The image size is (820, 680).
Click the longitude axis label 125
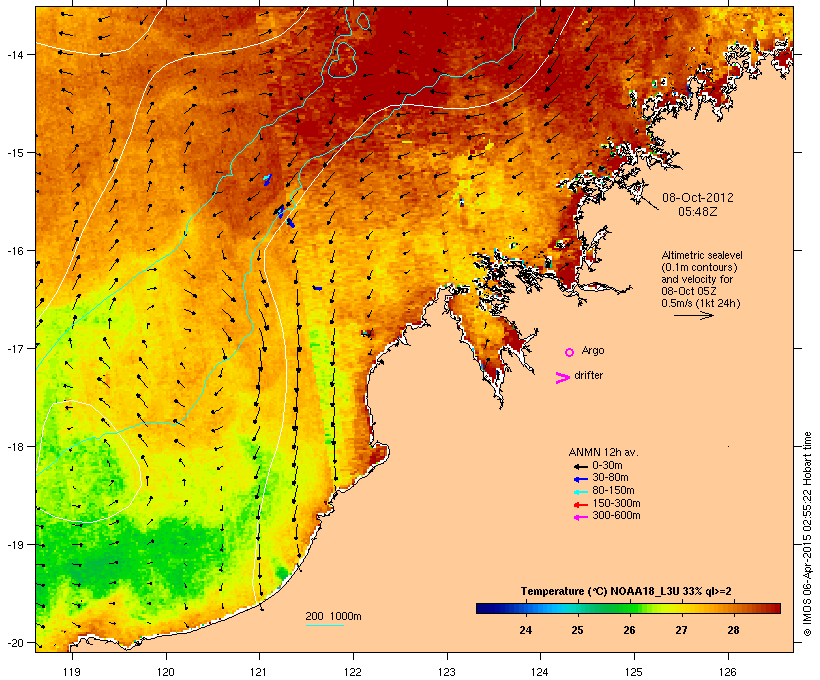(634, 672)
